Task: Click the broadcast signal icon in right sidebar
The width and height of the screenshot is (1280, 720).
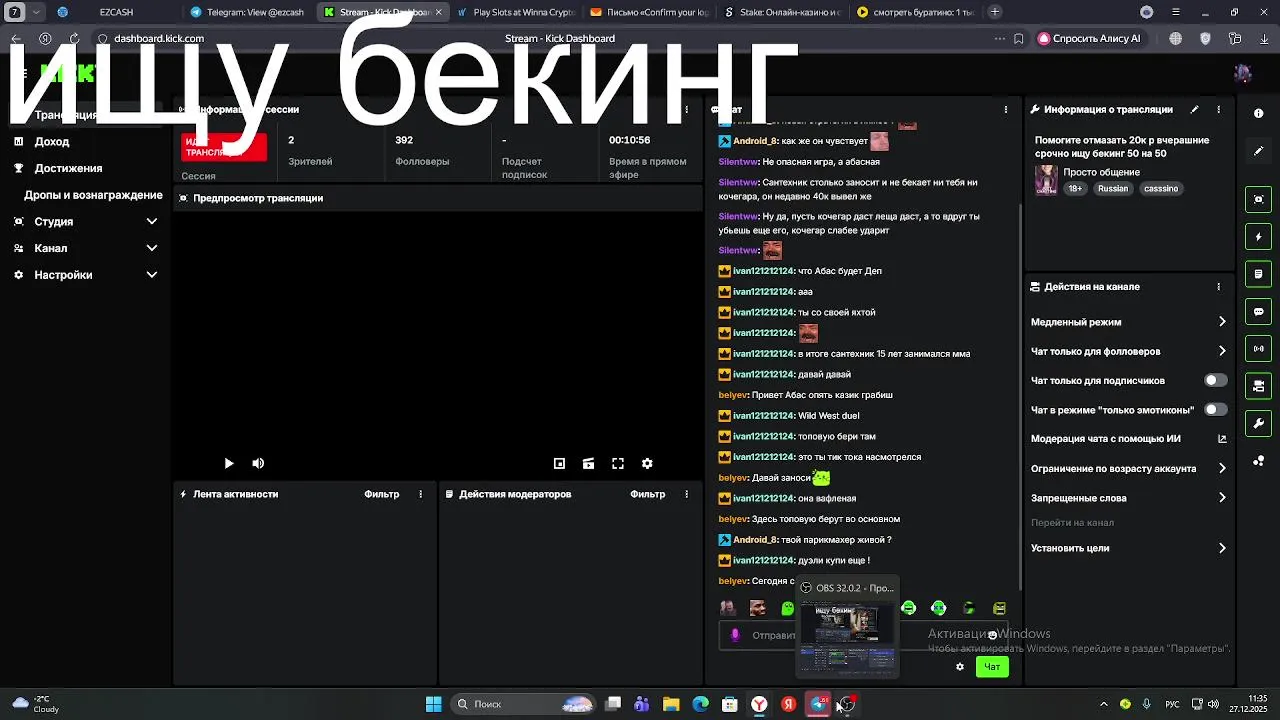Action: [1258, 349]
